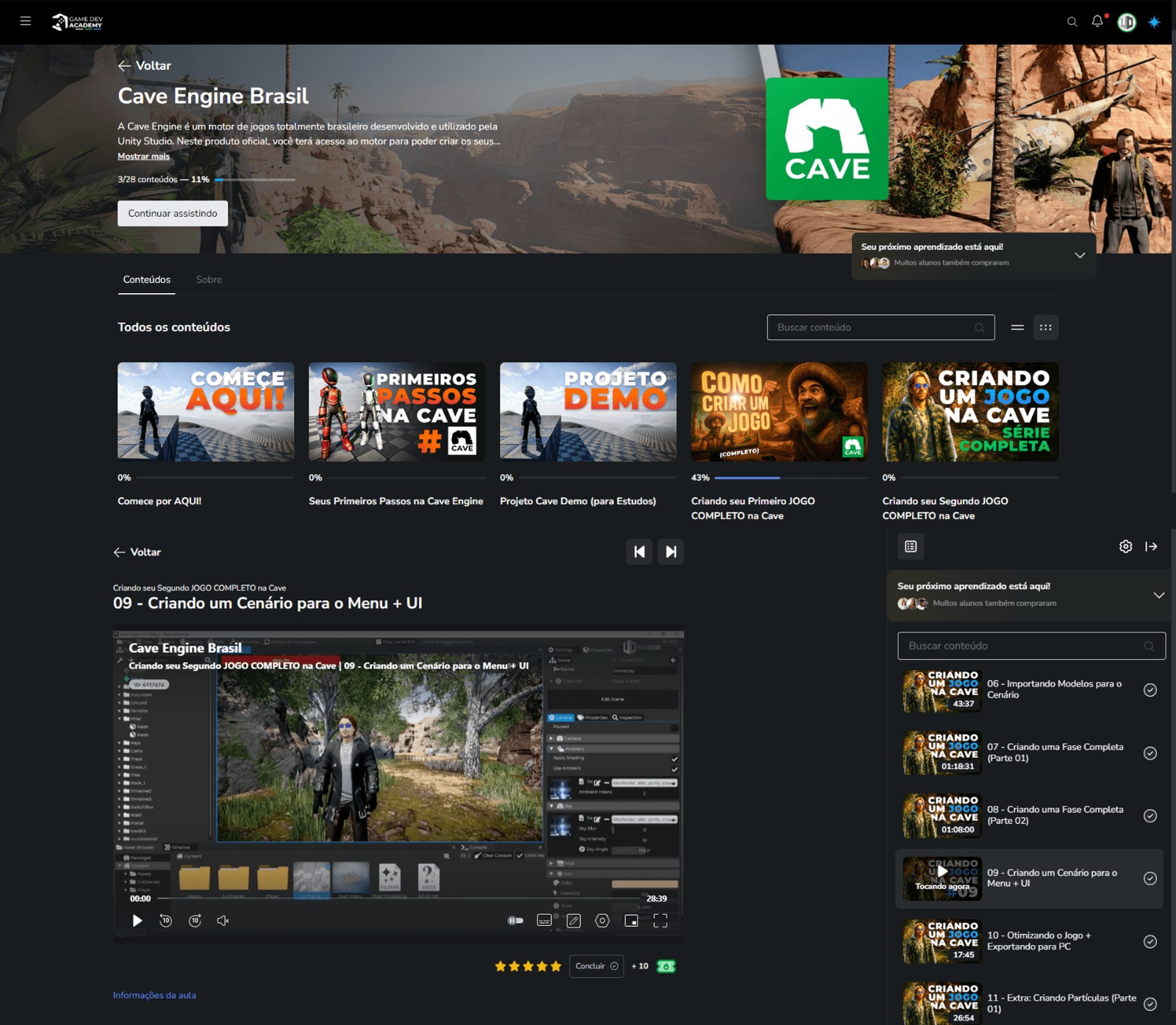This screenshot has height=1025, width=1176.
Task: Click the blue sparkle icon in top bar
Action: point(1155,22)
